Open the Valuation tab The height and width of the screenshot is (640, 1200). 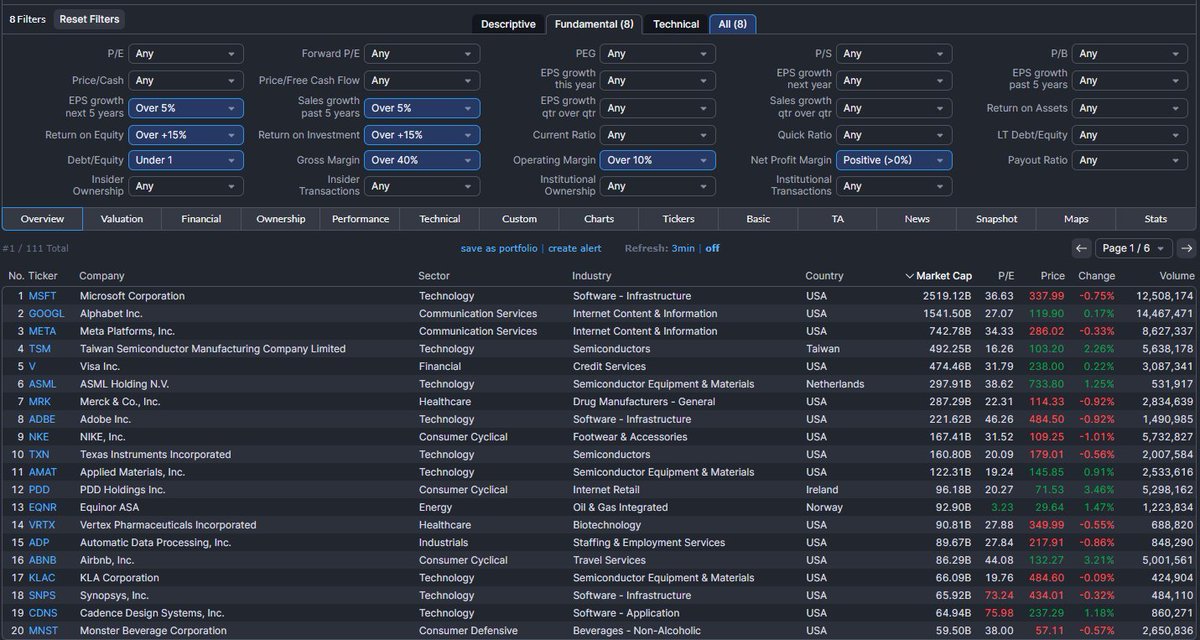(121, 218)
